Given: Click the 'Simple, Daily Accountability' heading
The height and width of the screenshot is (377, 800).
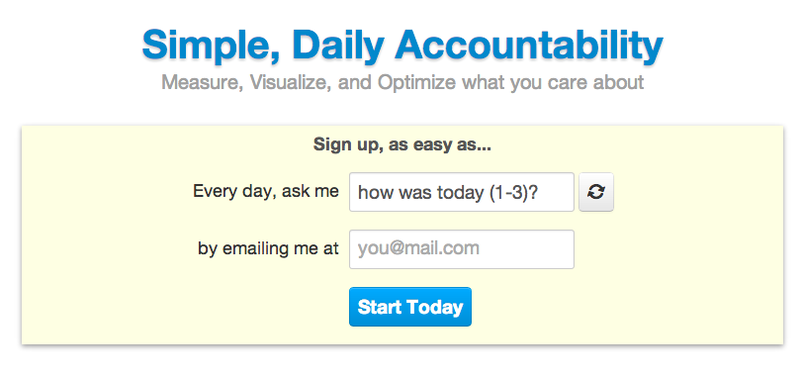Looking at the screenshot, I should pos(403,45).
